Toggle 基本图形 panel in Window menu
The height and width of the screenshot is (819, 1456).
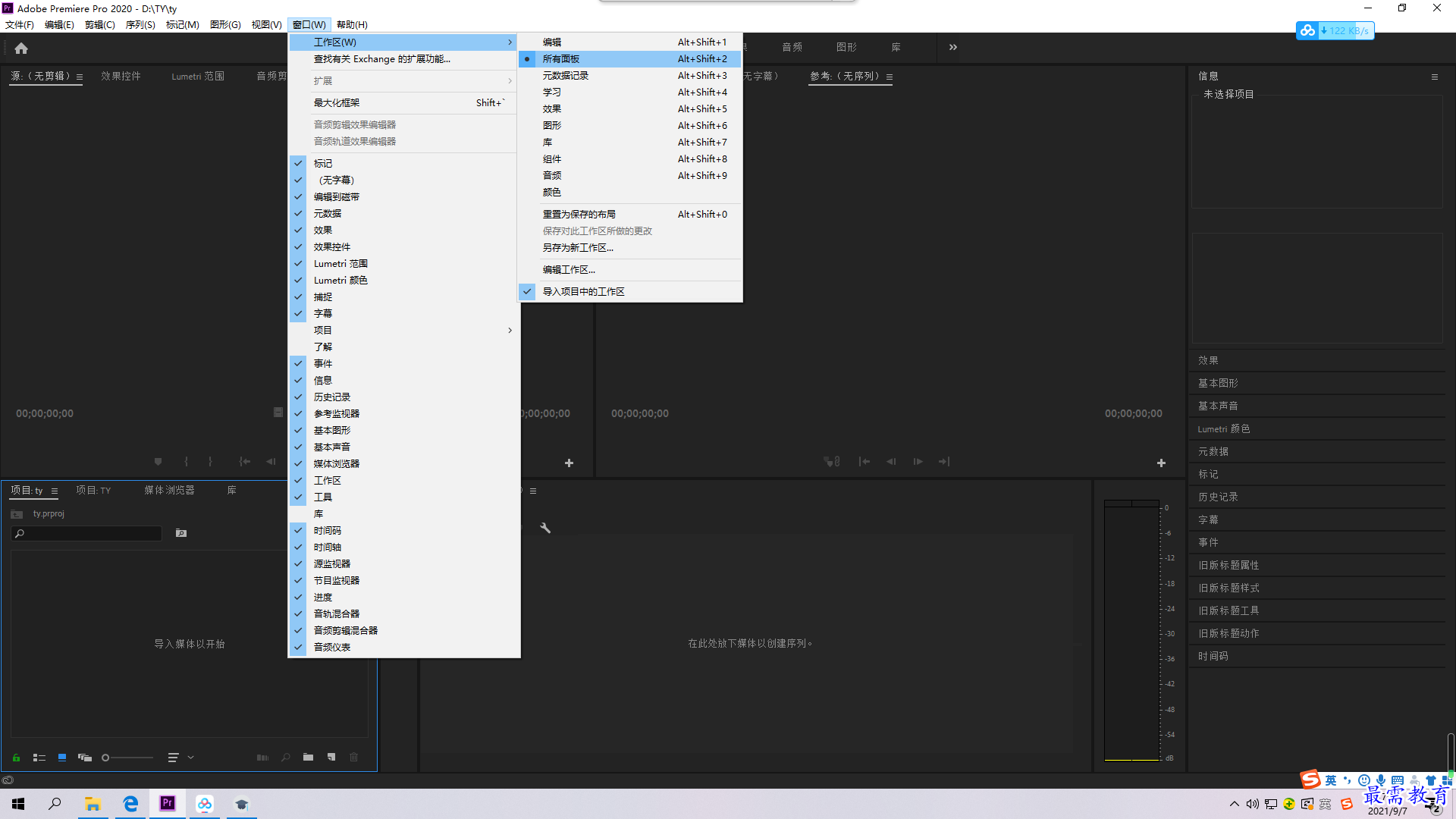(403, 430)
